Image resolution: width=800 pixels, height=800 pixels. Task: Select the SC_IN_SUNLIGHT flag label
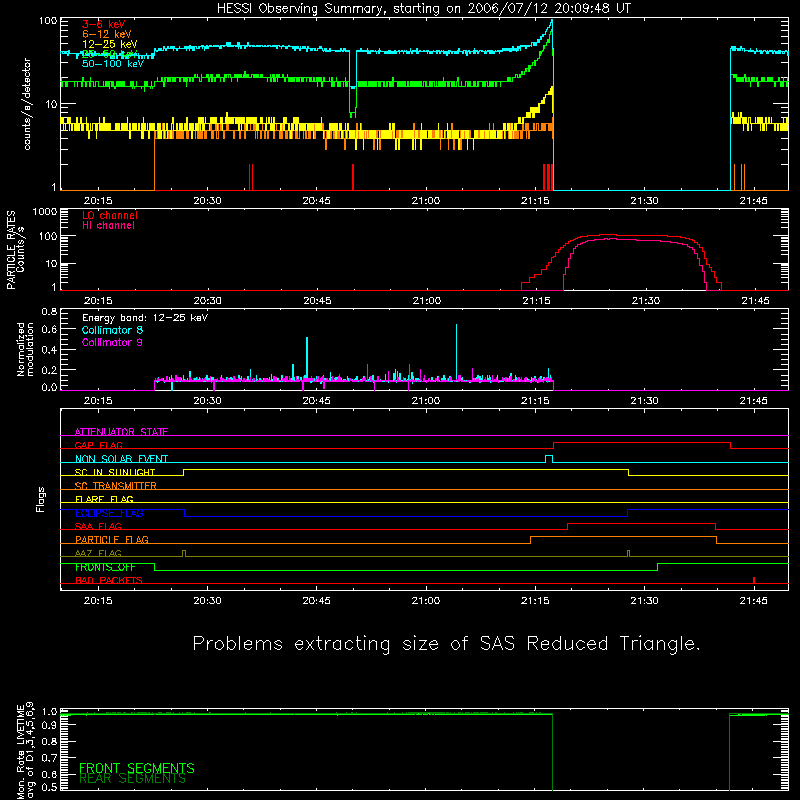click(115, 472)
